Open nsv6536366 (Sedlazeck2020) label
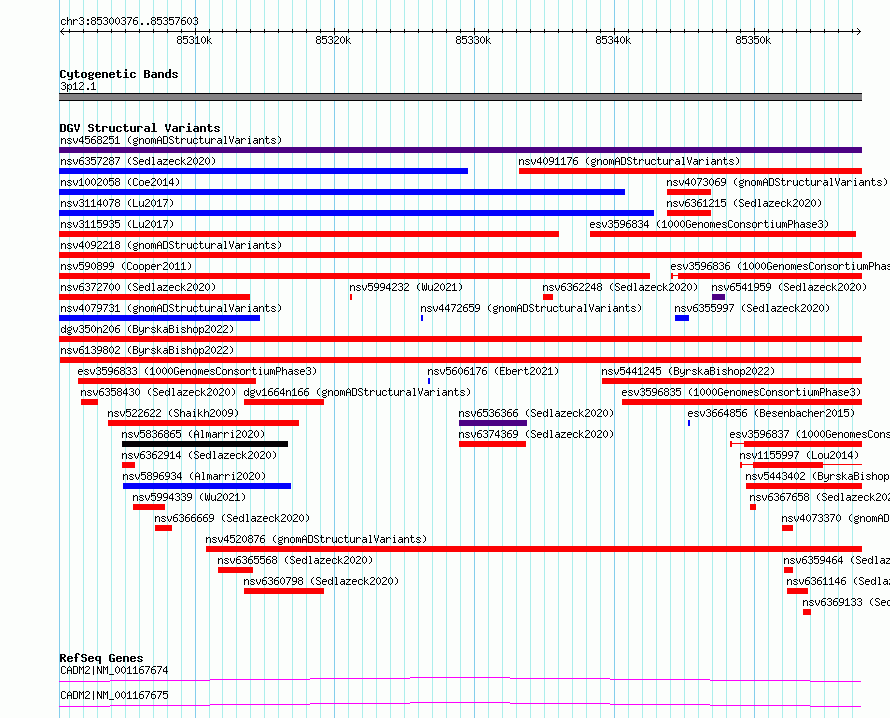890x718 pixels. tap(536, 413)
